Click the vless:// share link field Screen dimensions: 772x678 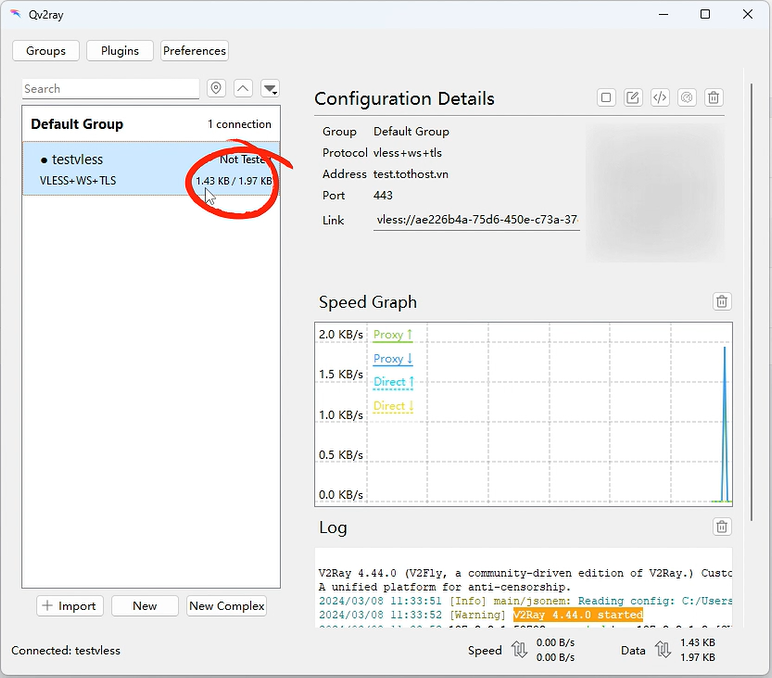coord(476,220)
